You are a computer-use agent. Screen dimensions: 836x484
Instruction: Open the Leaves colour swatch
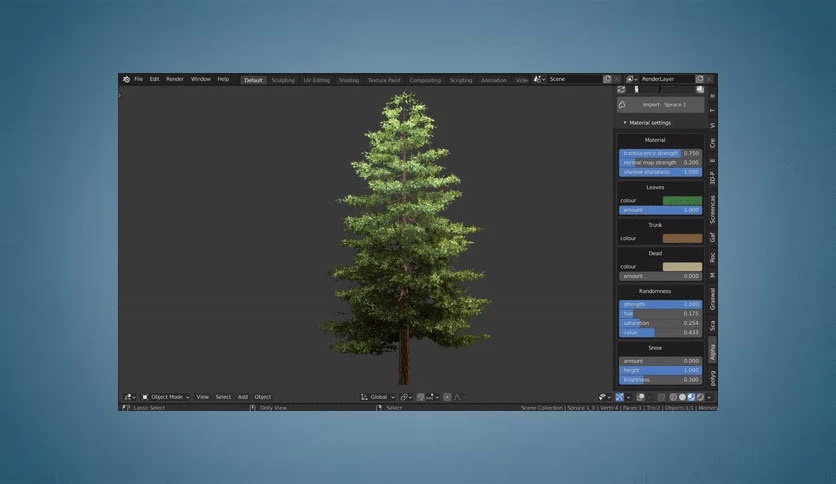point(682,200)
